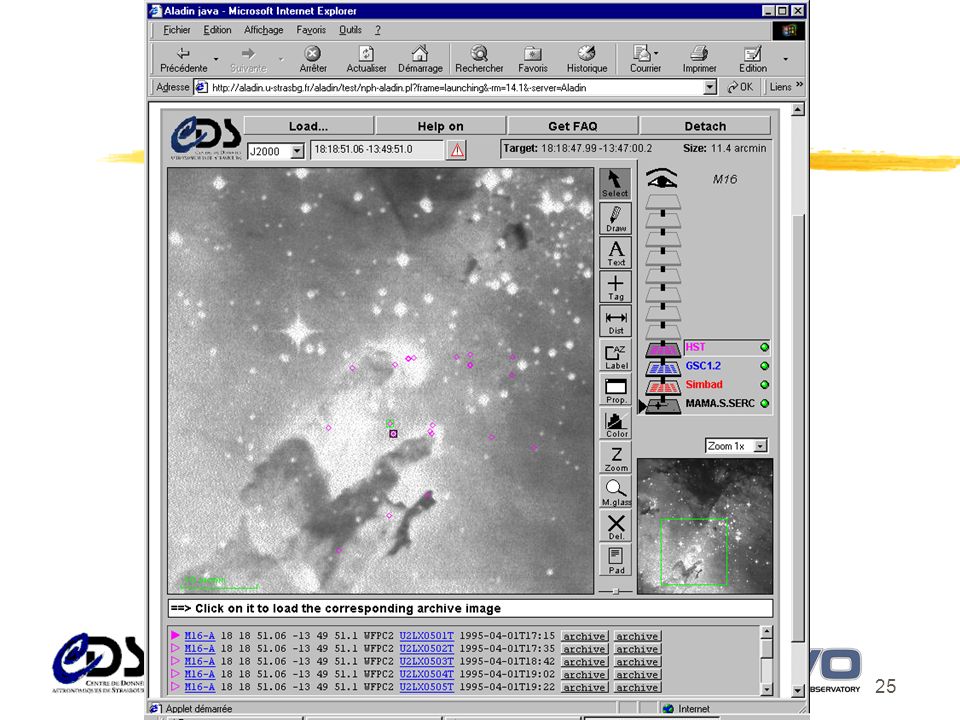Click the Help on button
960x720 pixels.
tap(441, 126)
